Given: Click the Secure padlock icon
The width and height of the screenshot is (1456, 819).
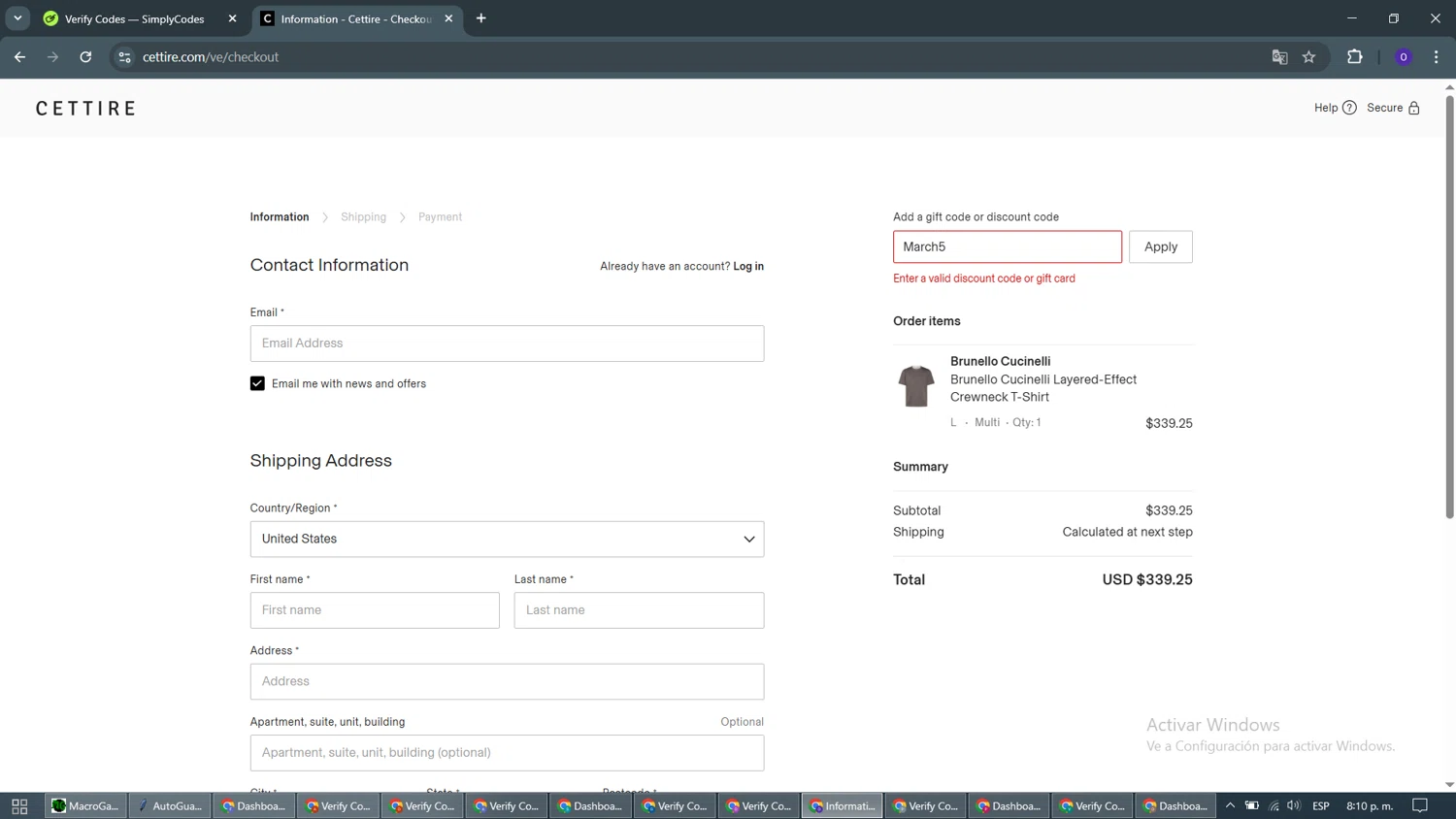Looking at the screenshot, I should click(1413, 108).
